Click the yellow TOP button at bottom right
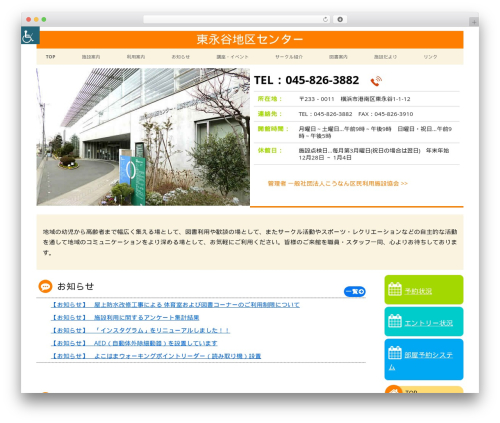This screenshot has height=423, width=500. coord(424,390)
